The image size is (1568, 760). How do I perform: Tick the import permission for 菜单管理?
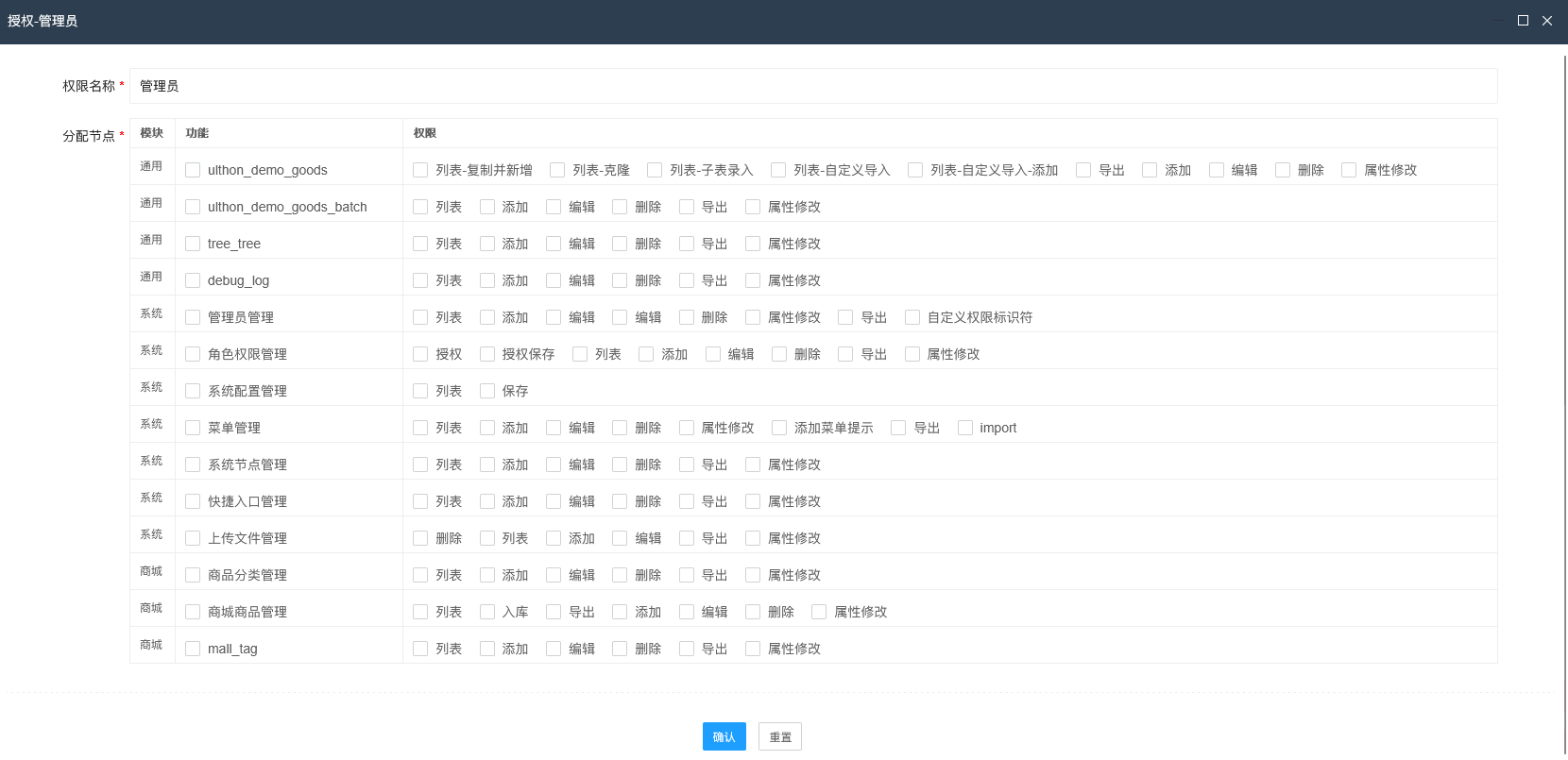pos(965,428)
